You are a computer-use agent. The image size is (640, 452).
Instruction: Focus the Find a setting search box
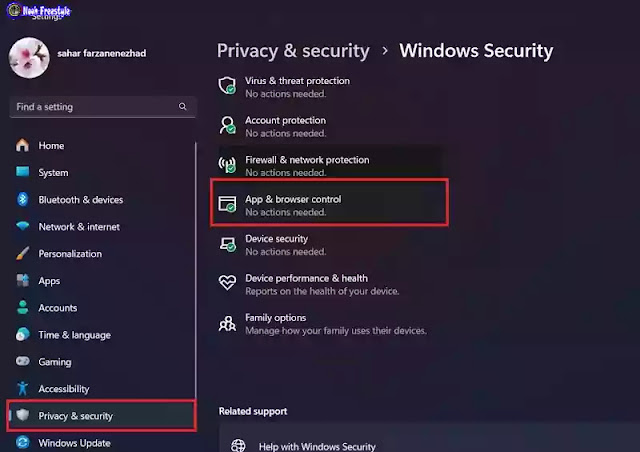point(102,107)
